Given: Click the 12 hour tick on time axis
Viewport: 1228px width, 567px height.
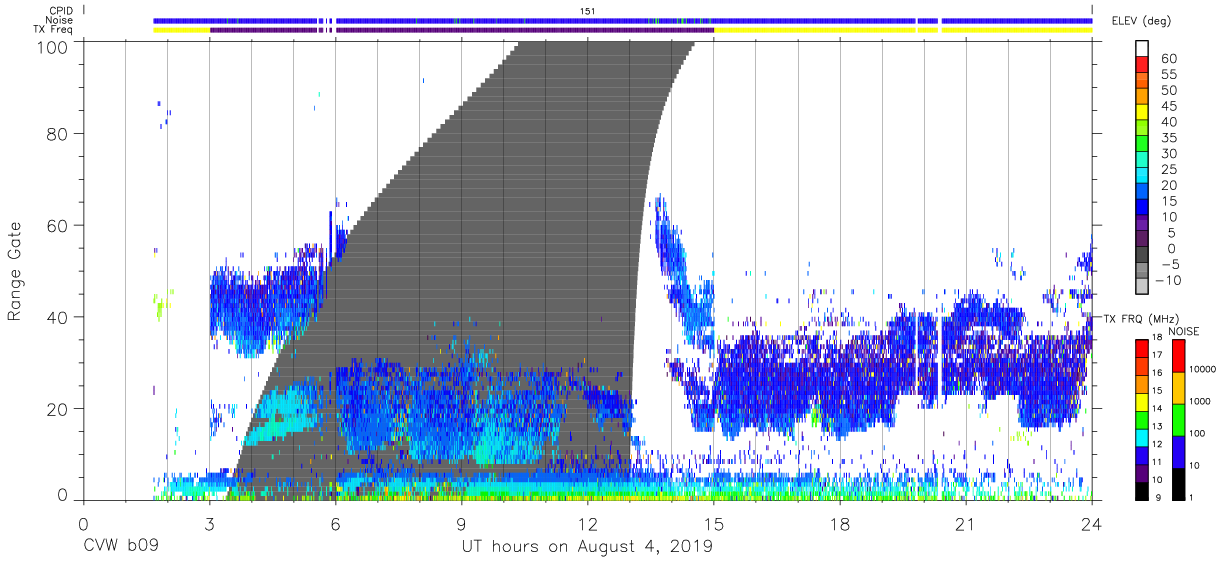Looking at the screenshot, I should coord(587,524).
